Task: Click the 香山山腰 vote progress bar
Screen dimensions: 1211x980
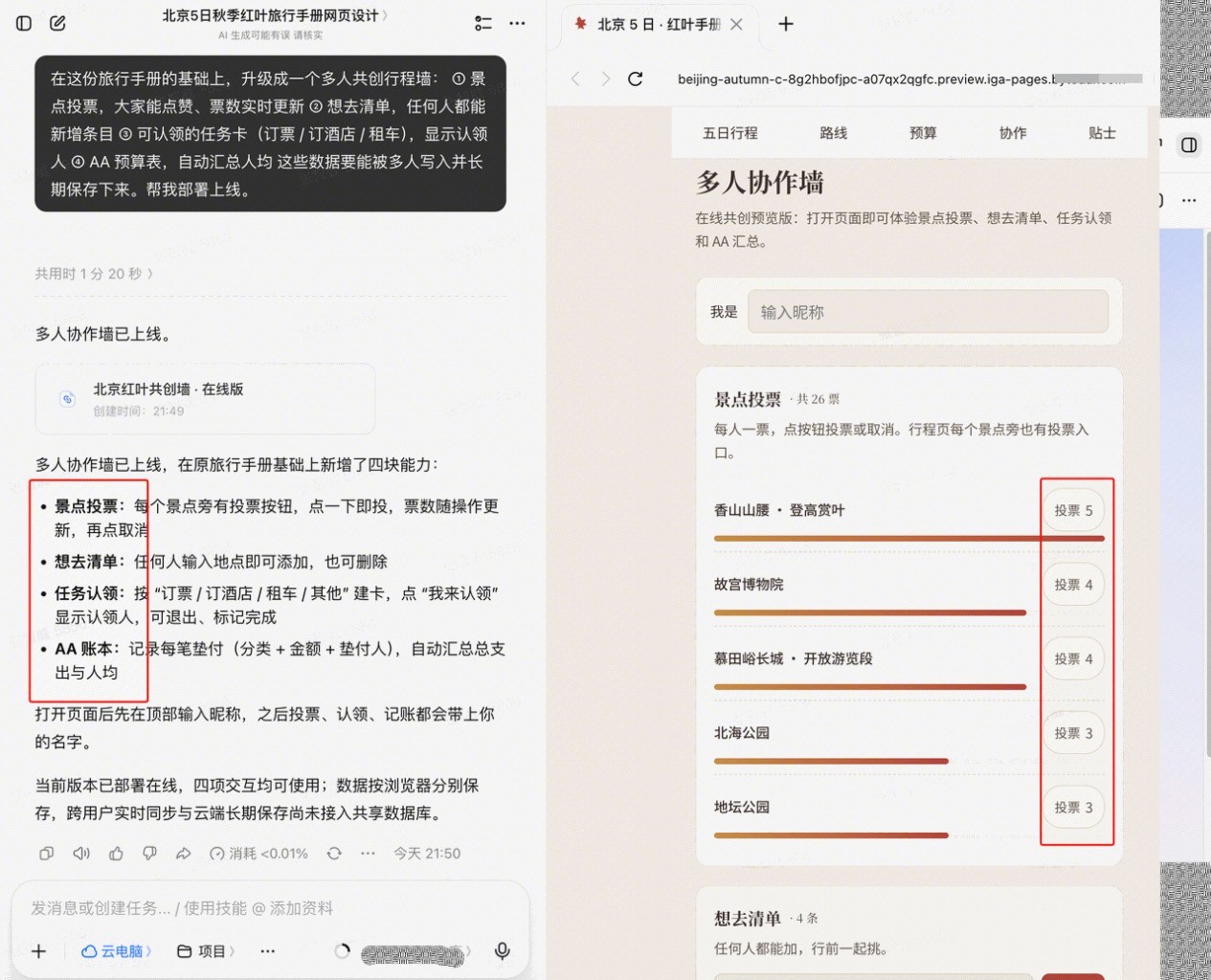Action: pyautogui.click(x=908, y=539)
